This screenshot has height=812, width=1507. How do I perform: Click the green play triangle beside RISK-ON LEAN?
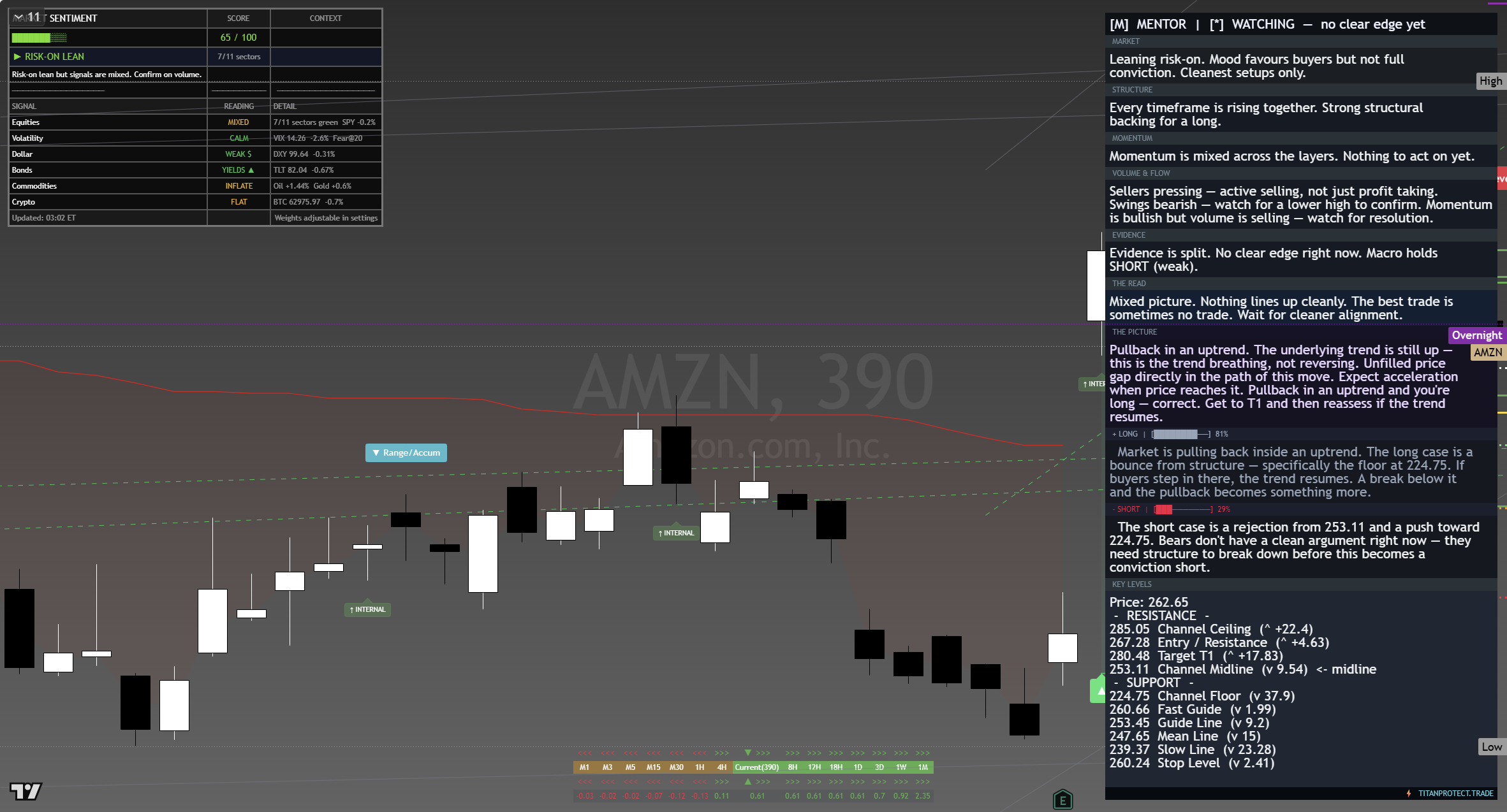click(17, 57)
